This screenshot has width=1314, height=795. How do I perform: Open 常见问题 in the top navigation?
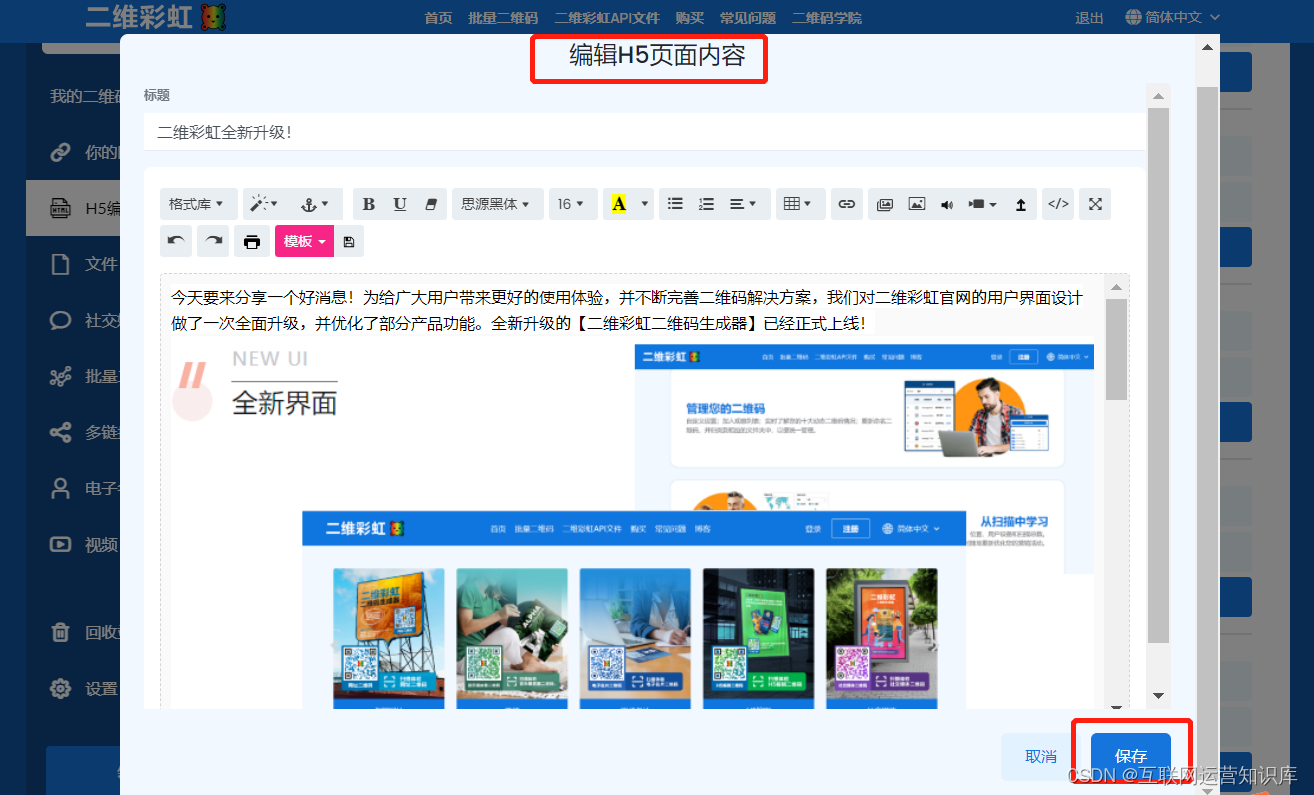(x=748, y=18)
